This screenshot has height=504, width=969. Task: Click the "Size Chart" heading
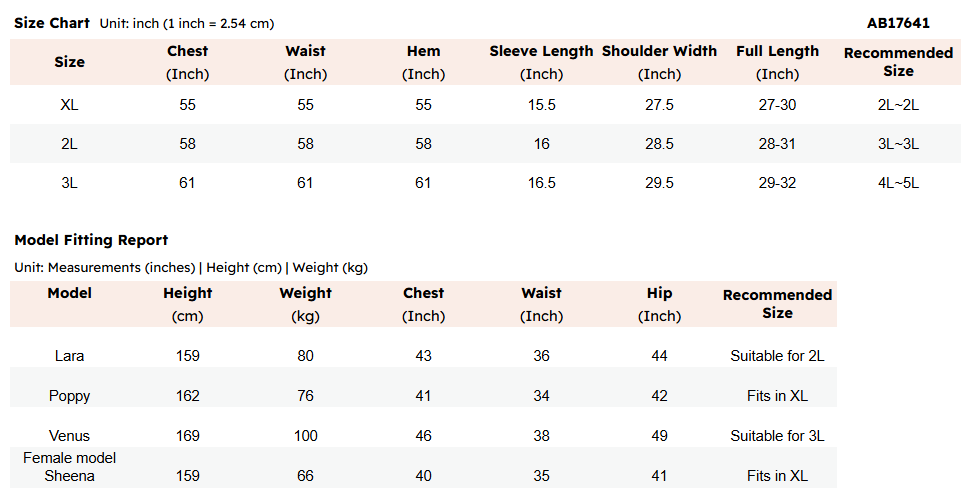(52, 23)
